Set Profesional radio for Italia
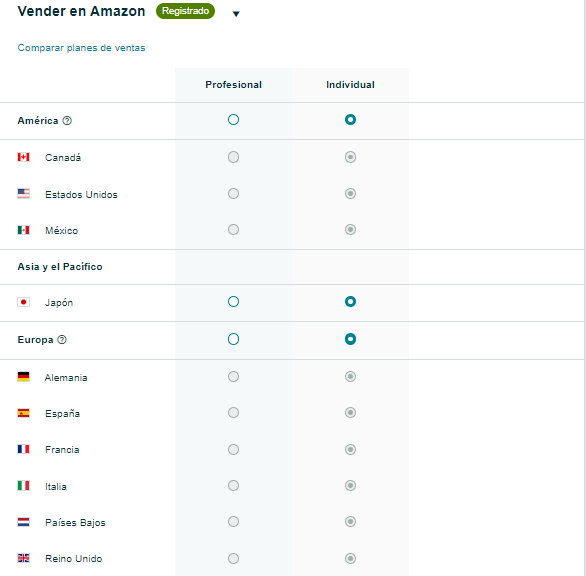Viewport: 586px width, 576px height. (233, 486)
